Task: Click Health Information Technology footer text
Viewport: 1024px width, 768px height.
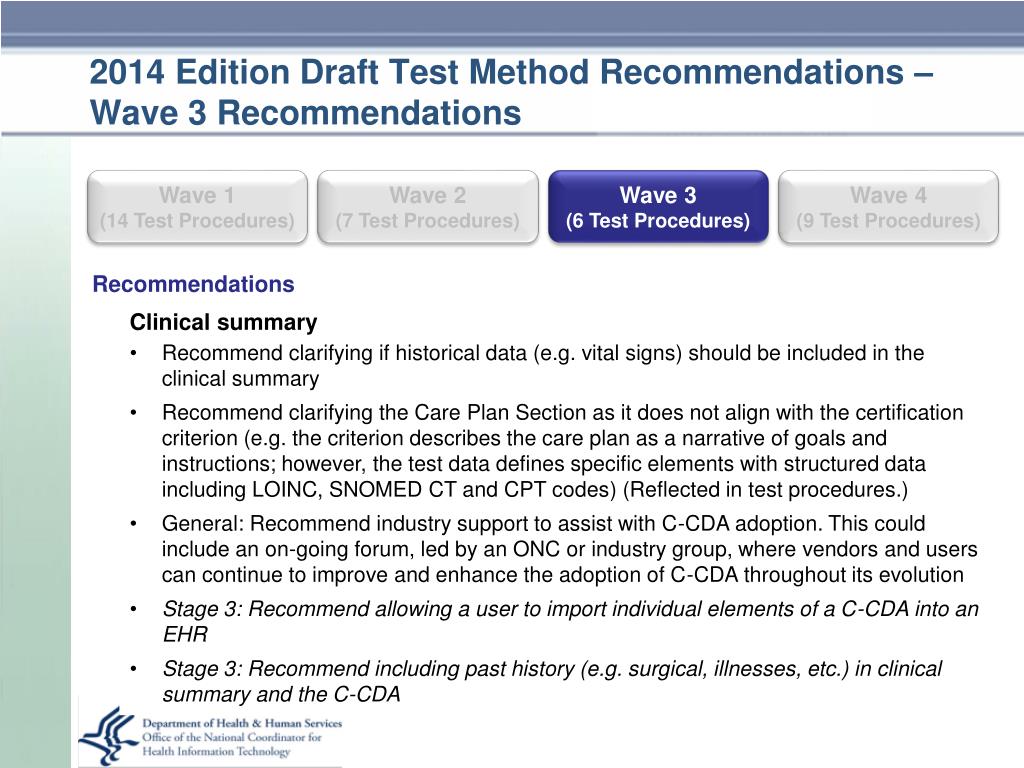Action: coord(216,751)
